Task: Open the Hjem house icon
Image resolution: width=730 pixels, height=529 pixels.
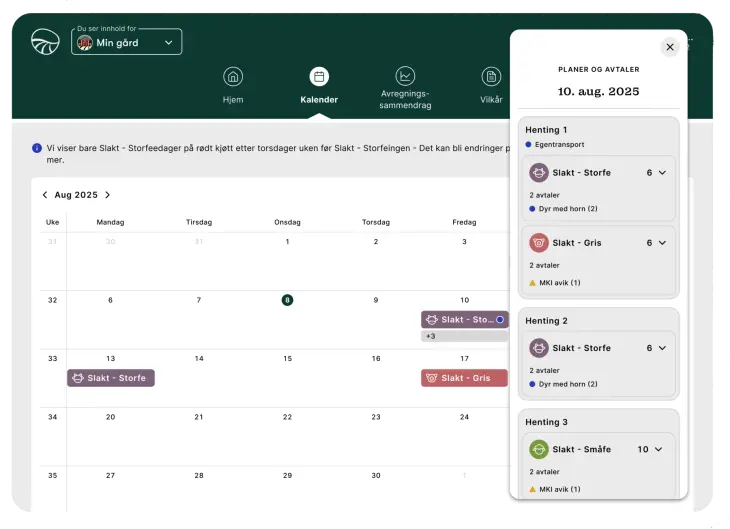Action: coord(233,77)
